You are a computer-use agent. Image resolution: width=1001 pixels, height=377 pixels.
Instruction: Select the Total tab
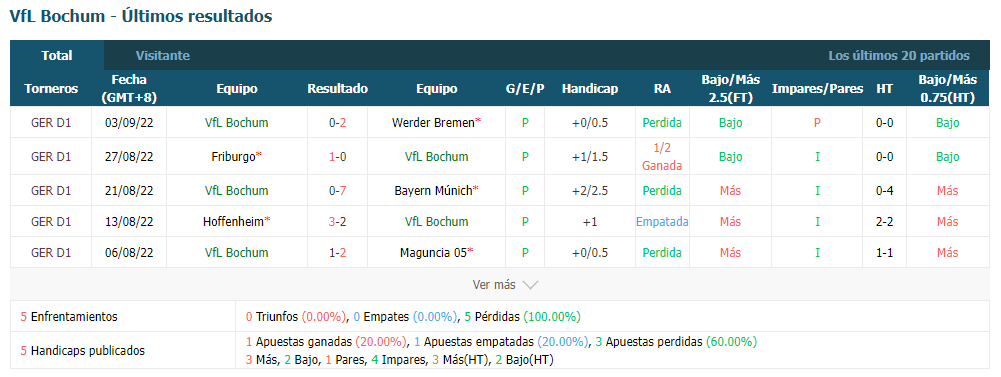pyautogui.click(x=57, y=55)
